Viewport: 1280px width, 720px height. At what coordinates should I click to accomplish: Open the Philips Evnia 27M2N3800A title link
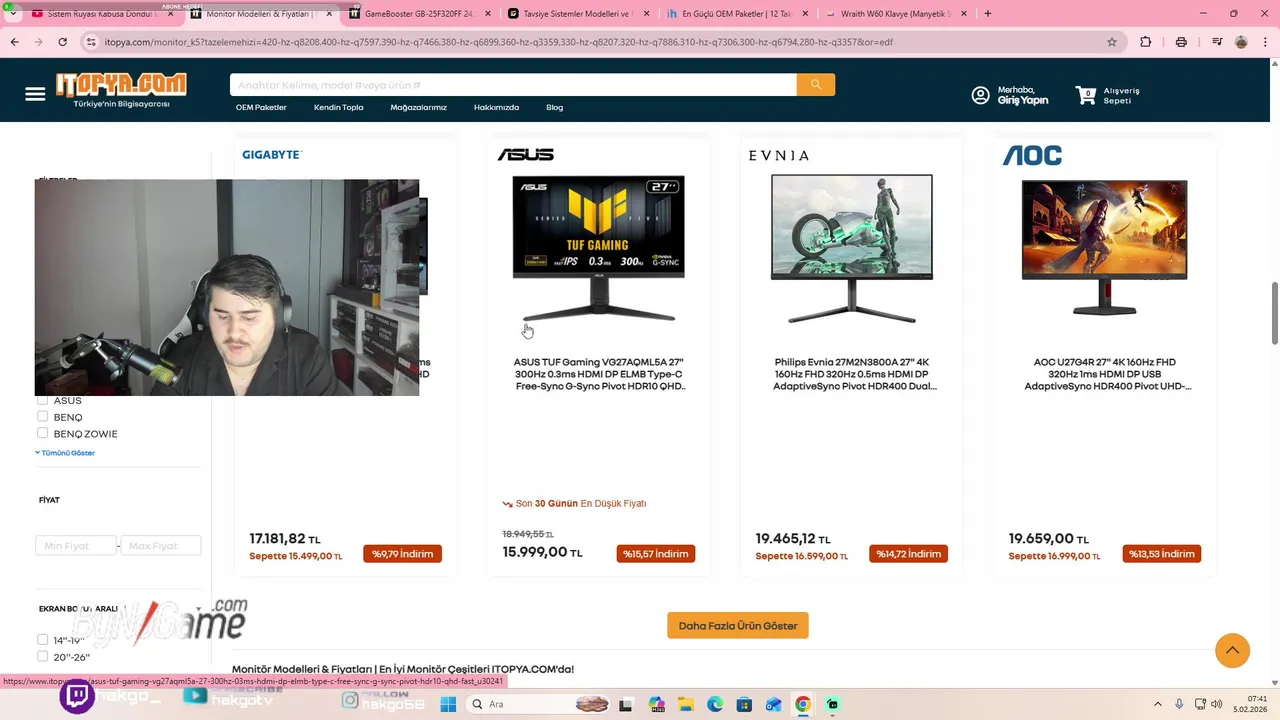pos(854,374)
